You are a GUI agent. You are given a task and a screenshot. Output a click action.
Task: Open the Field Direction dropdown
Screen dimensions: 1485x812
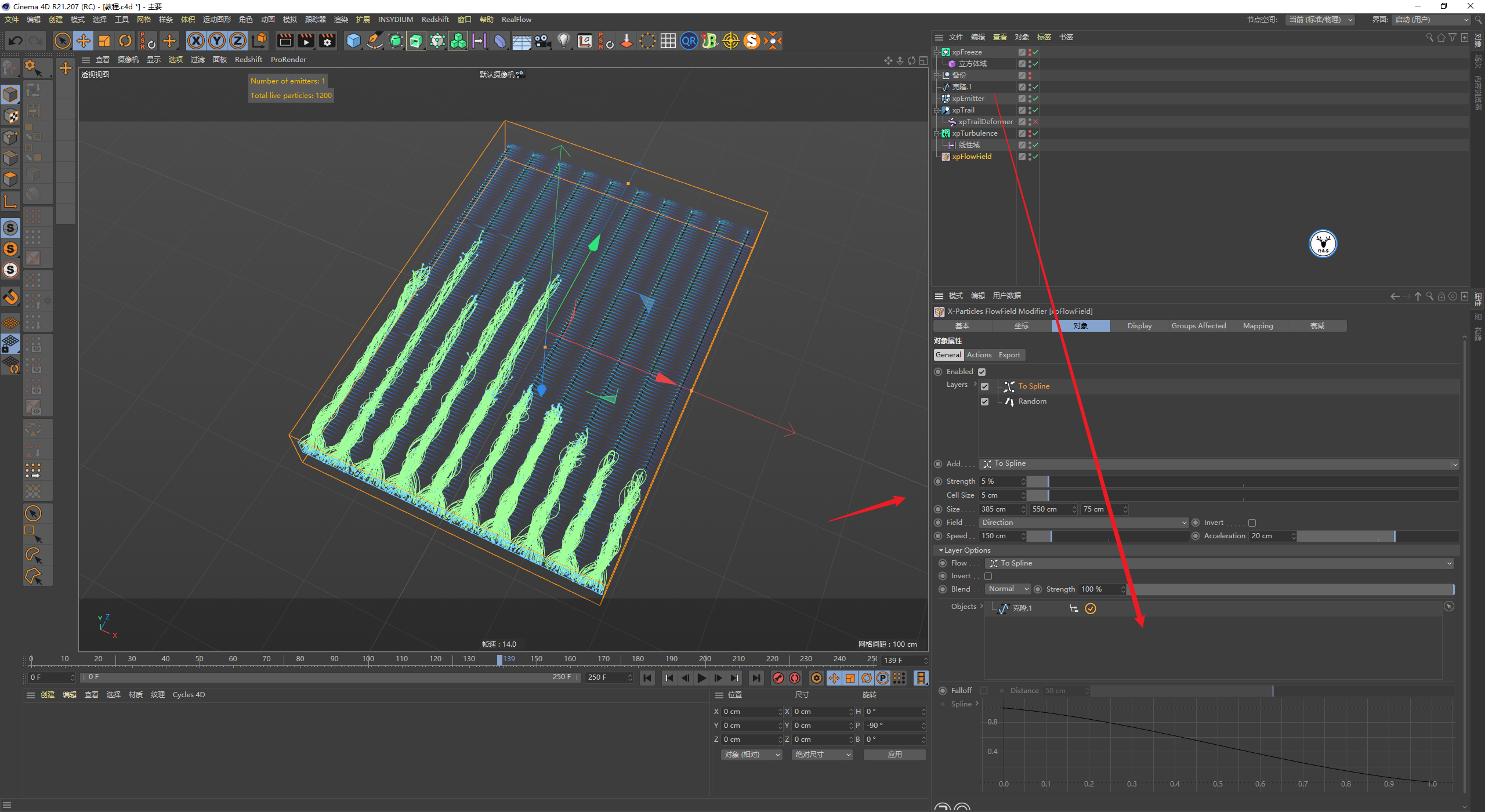(x=1084, y=523)
